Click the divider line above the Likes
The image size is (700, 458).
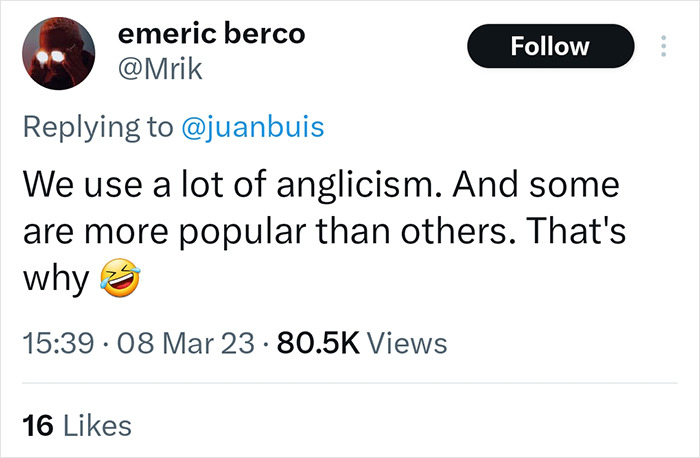[350, 385]
